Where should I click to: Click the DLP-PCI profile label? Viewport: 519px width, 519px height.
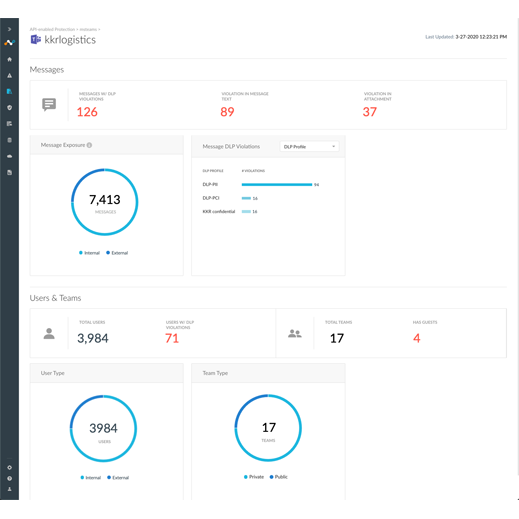coord(211,198)
